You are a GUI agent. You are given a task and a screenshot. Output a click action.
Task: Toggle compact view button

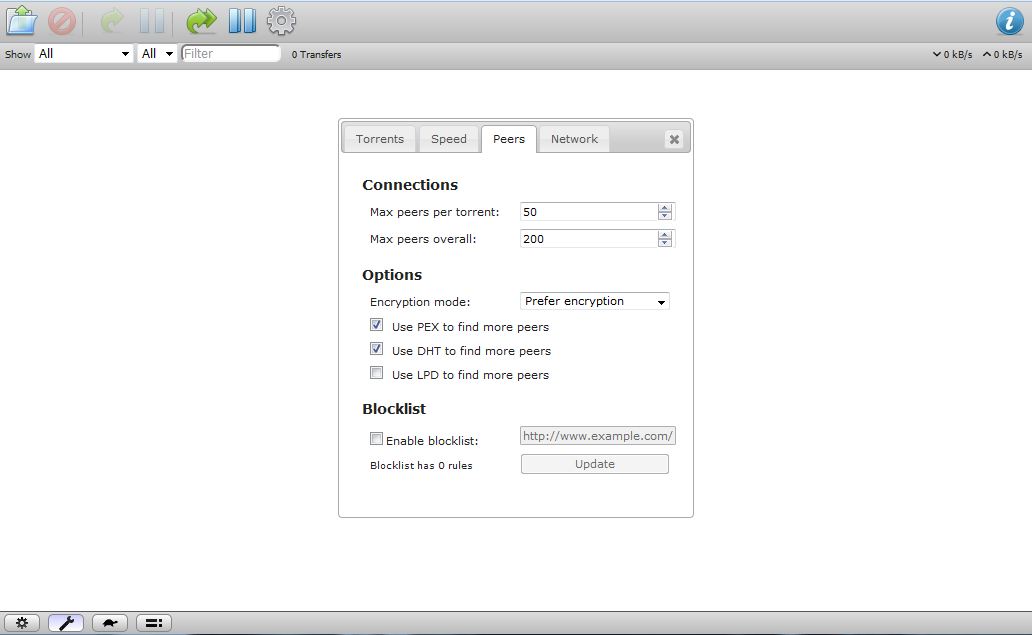click(x=154, y=622)
